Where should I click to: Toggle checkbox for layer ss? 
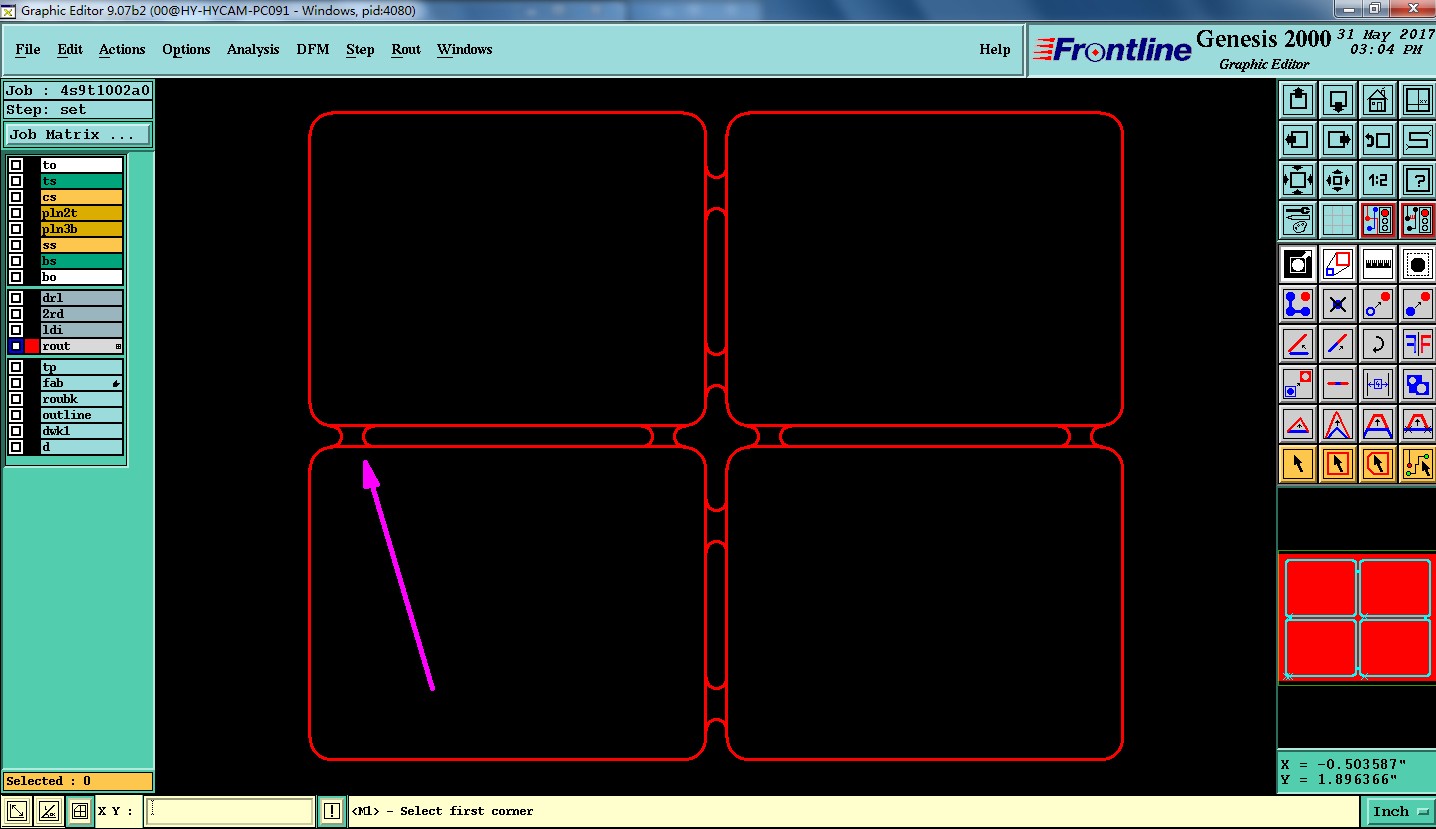coord(16,245)
